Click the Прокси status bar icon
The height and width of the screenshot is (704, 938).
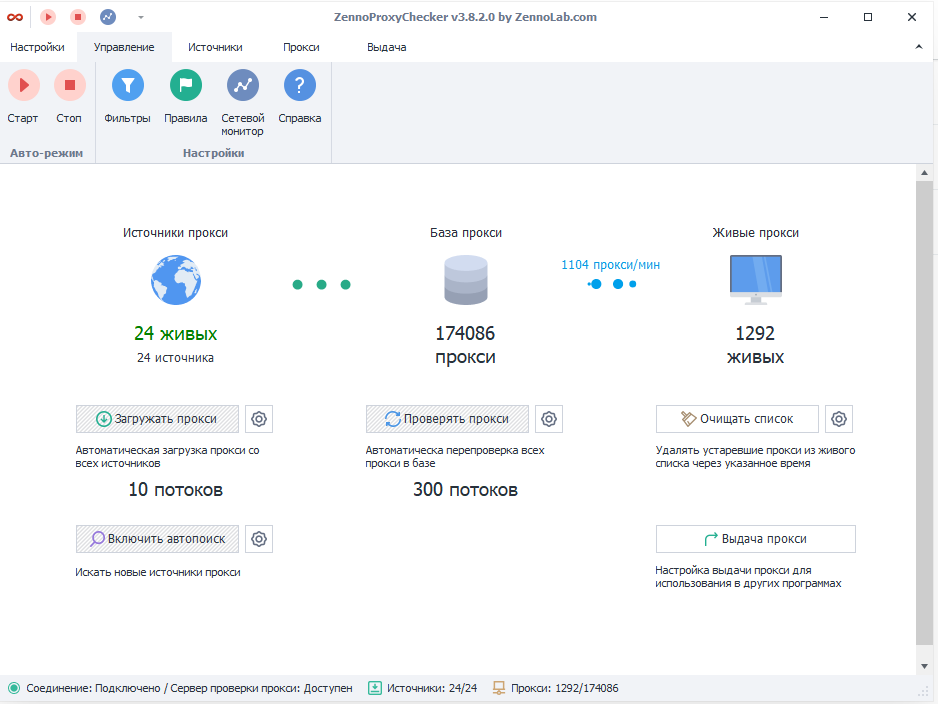coord(498,688)
